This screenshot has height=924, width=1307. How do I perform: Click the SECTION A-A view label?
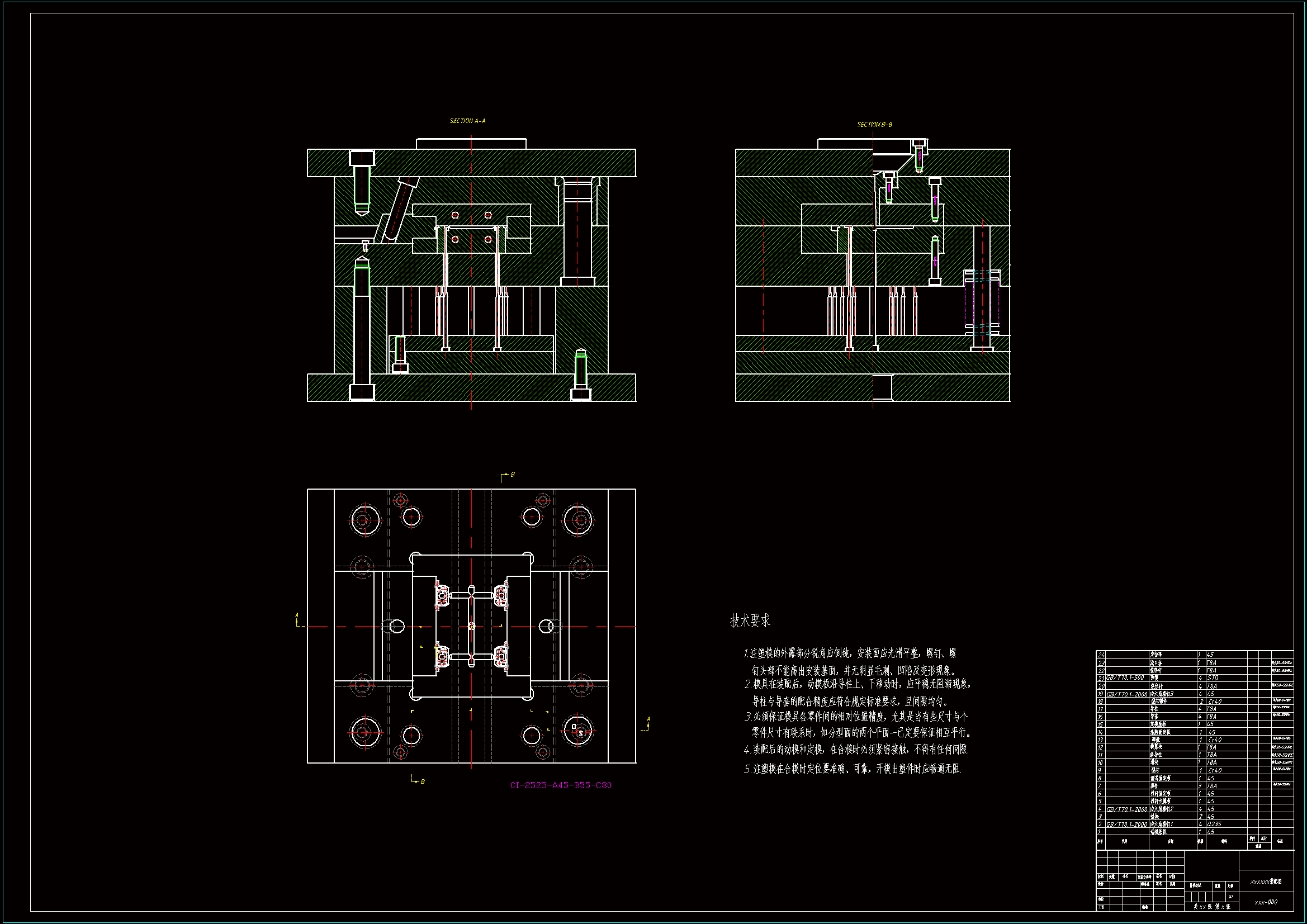(x=467, y=121)
